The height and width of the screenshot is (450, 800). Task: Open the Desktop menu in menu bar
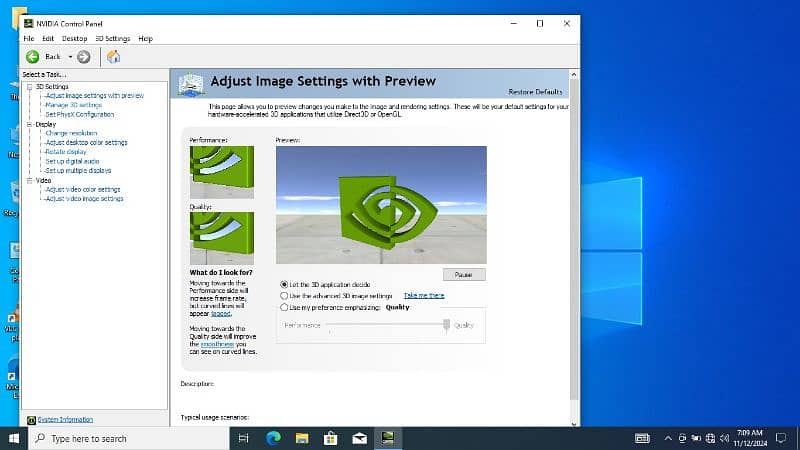tap(73, 38)
